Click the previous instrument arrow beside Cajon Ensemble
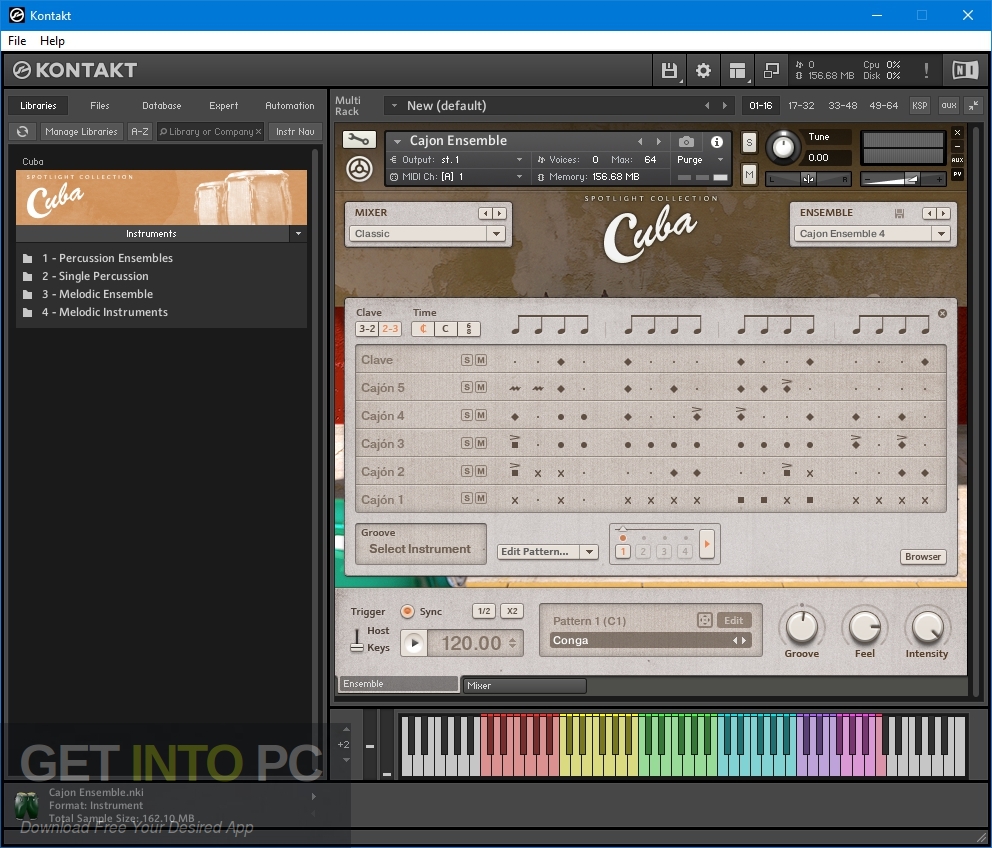This screenshot has height=848, width=992. pos(640,141)
